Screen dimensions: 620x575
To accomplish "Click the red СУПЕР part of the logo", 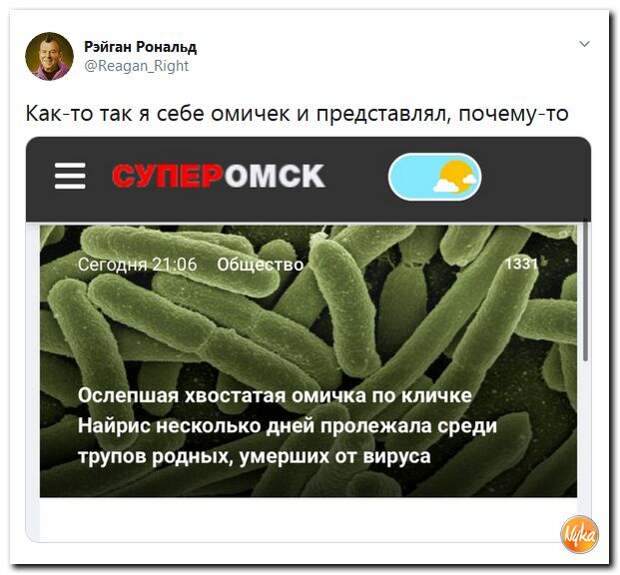I will (x=166, y=176).
